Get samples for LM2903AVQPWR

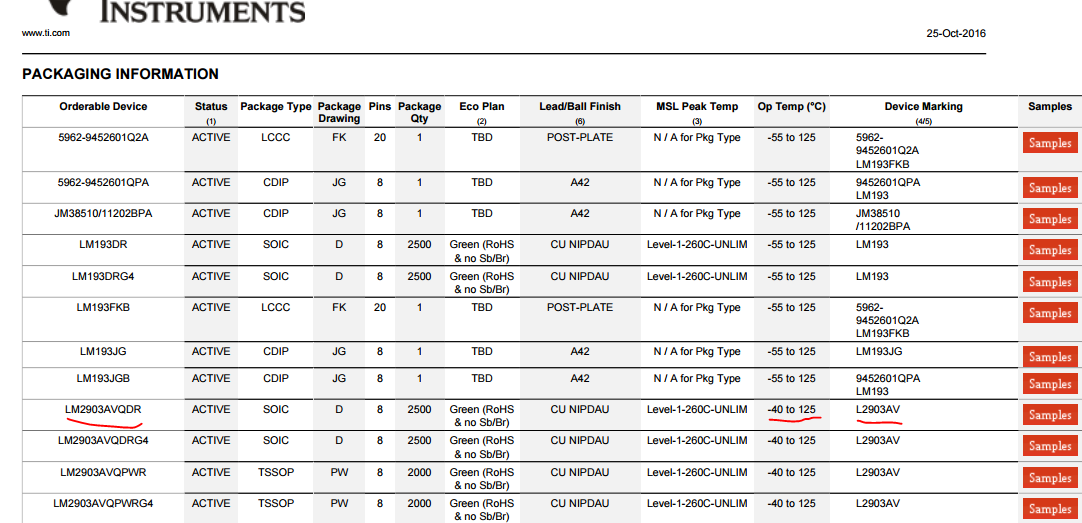point(1050,478)
